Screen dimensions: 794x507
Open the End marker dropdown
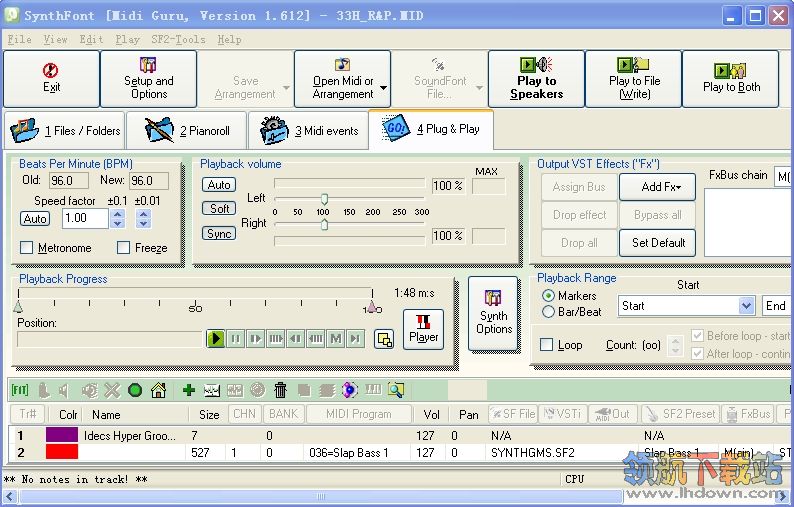point(777,306)
